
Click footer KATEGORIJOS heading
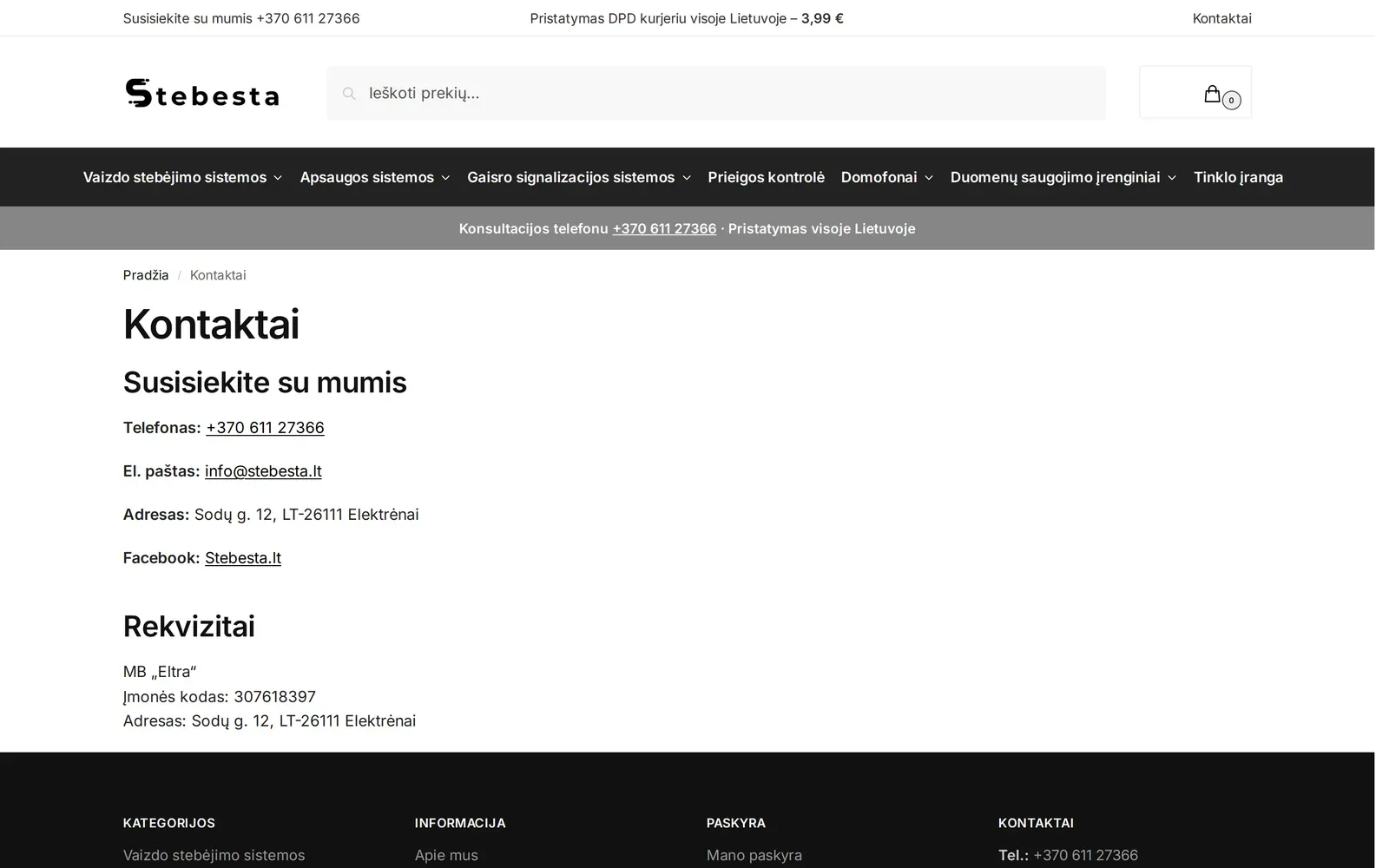point(169,823)
